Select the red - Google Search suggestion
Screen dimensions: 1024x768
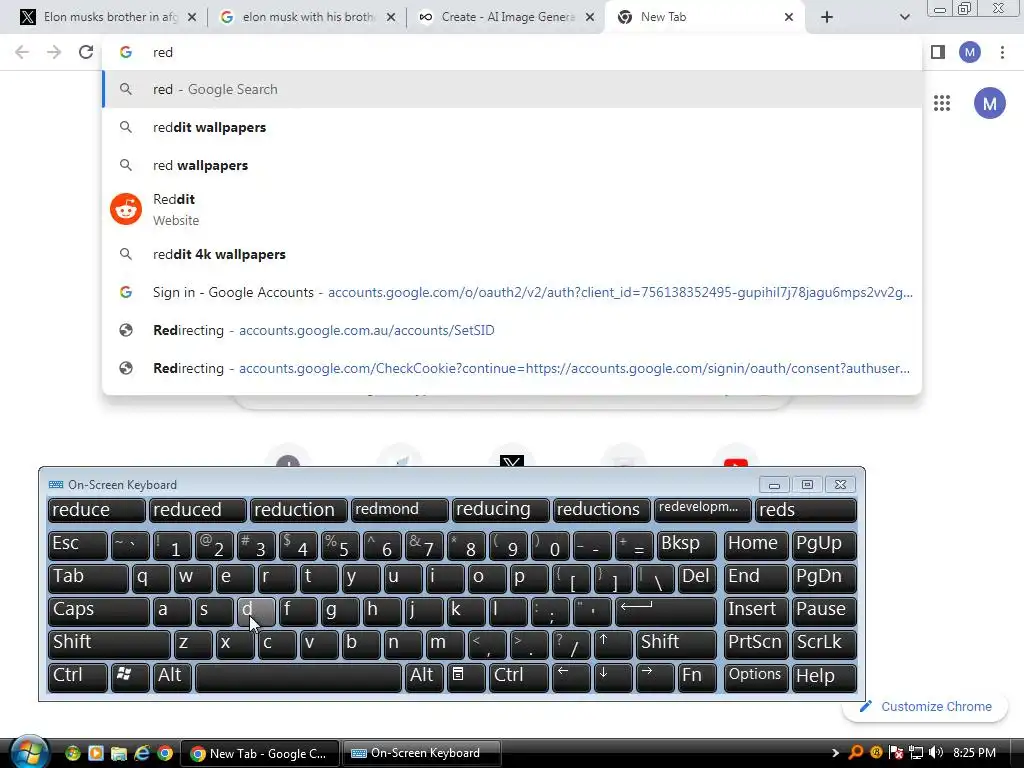coord(512,89)
